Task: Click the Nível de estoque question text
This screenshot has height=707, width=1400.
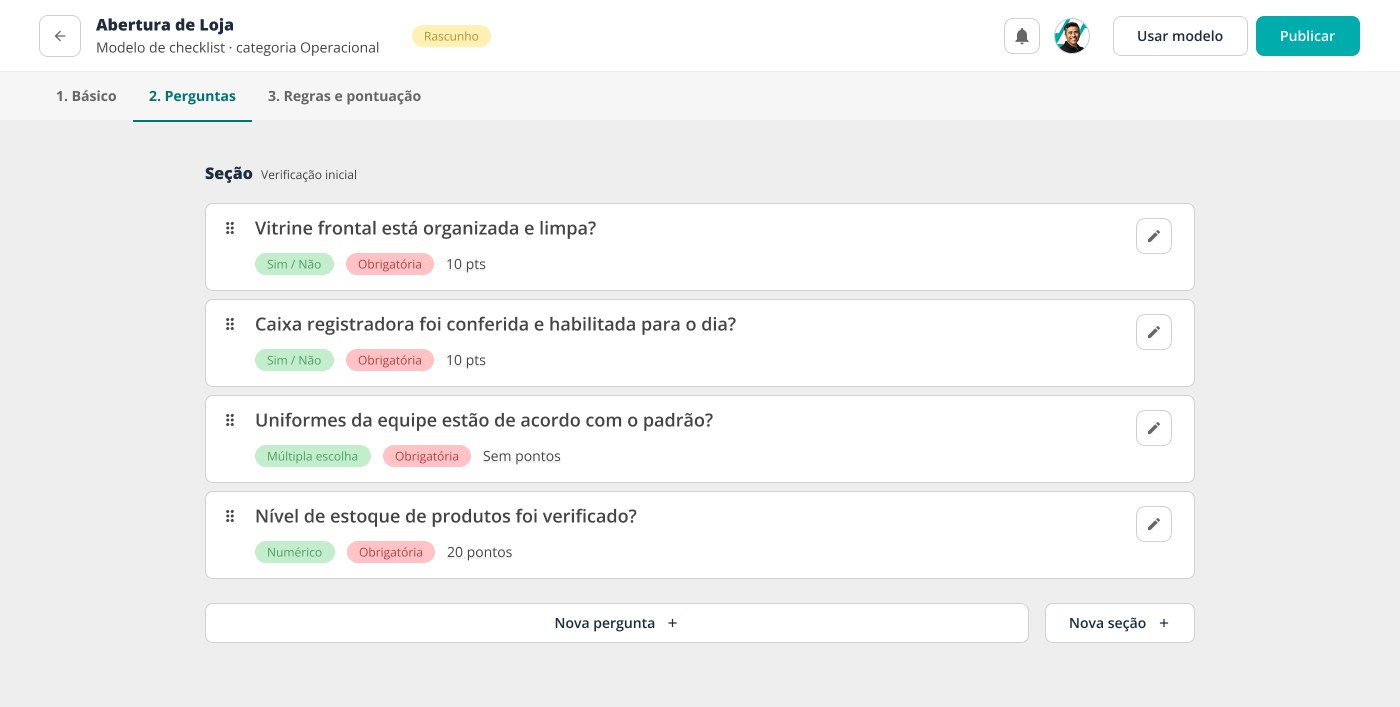Action: (x=446, y=516)
